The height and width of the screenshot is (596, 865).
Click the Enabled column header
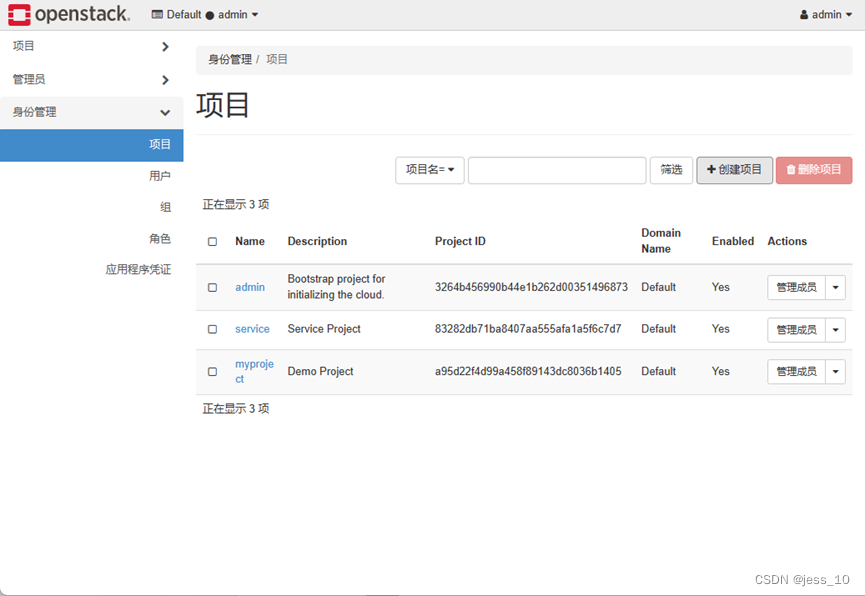733,242
